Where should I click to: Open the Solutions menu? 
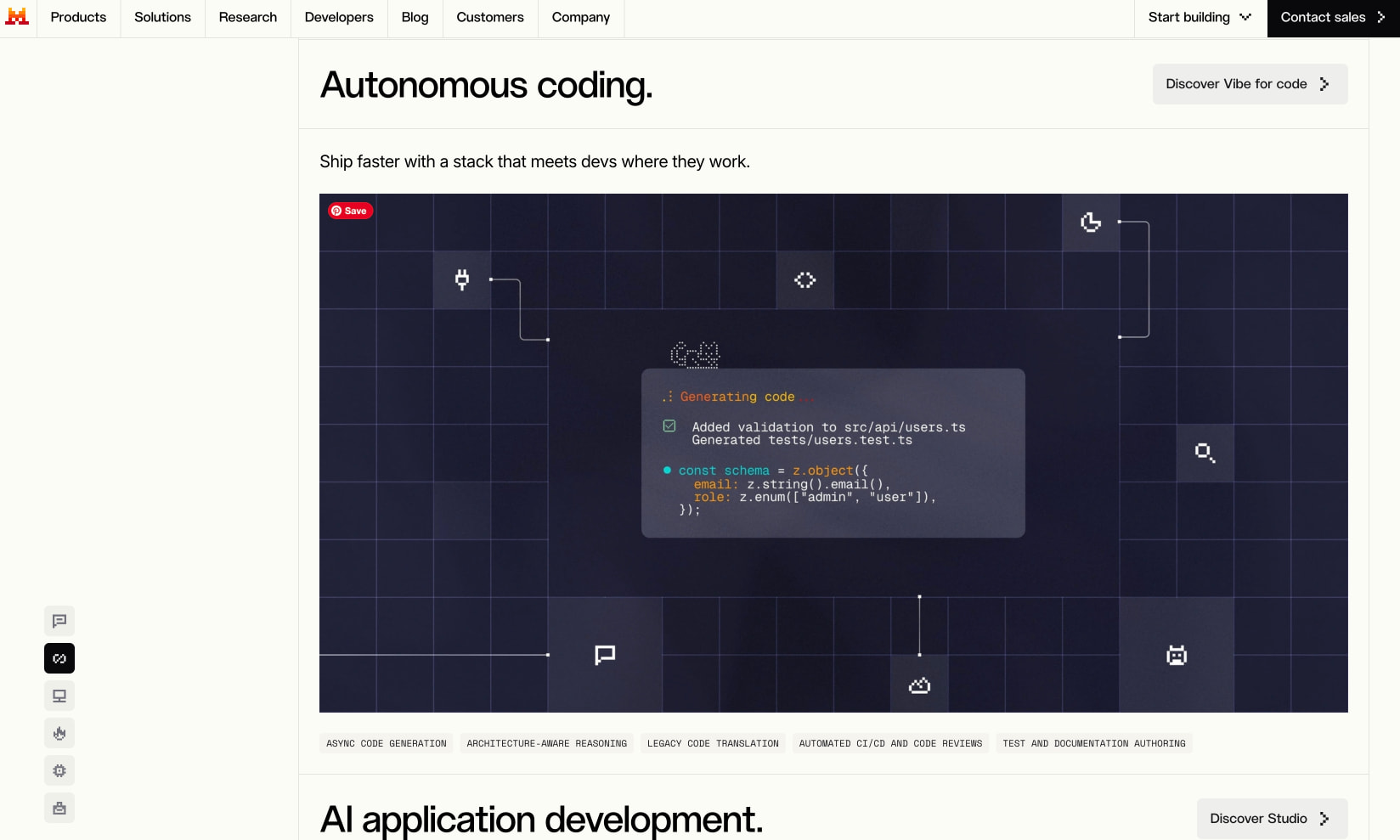tap(162, 18)
